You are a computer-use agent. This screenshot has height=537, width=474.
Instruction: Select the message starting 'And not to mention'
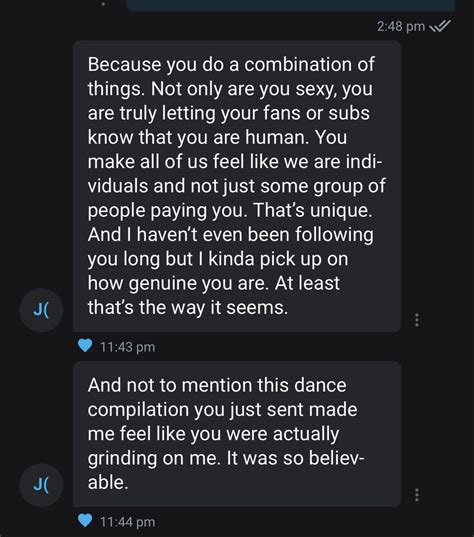tap(237, 434)
